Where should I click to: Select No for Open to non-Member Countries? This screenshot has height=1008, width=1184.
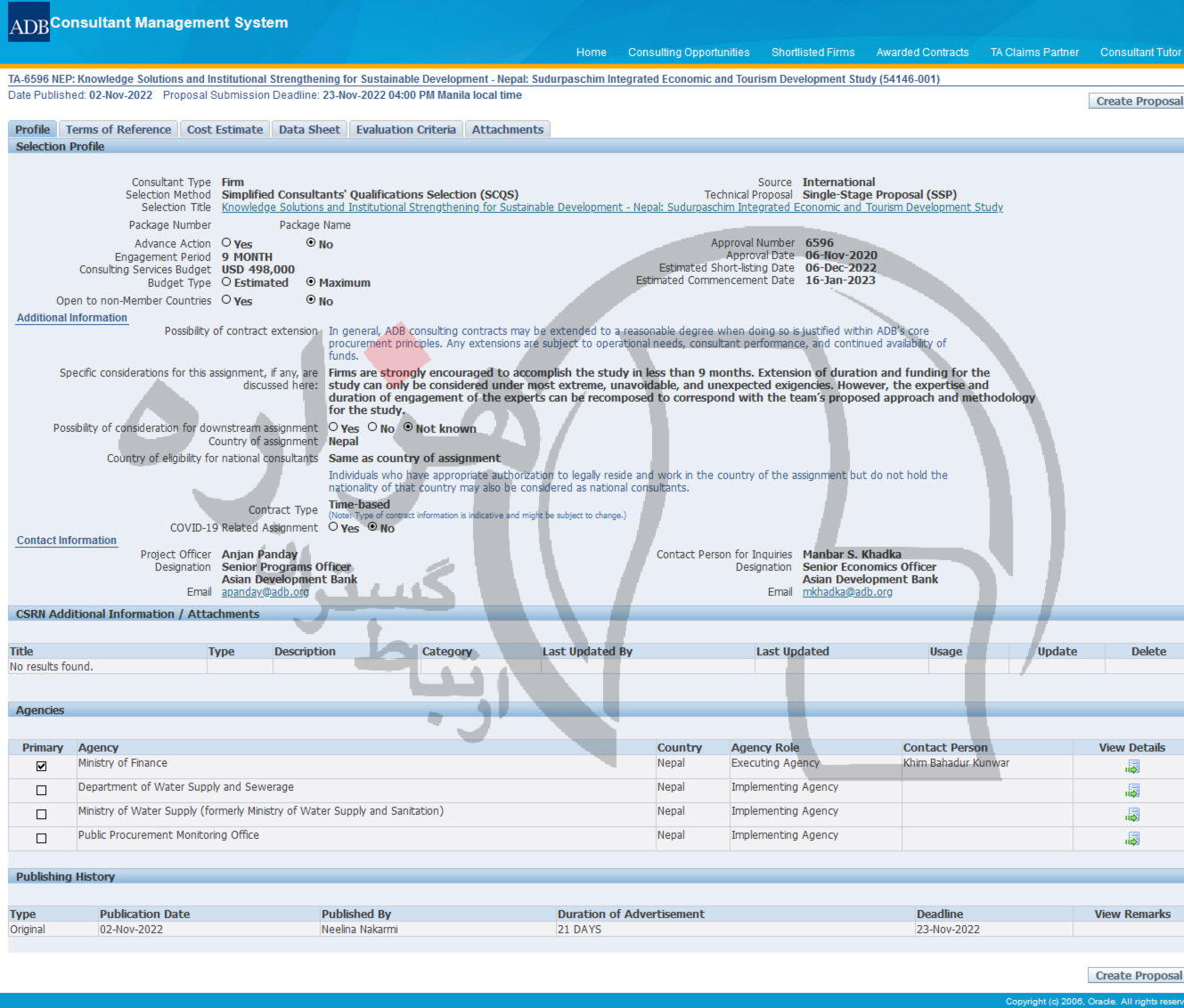(x=311, y=300)
